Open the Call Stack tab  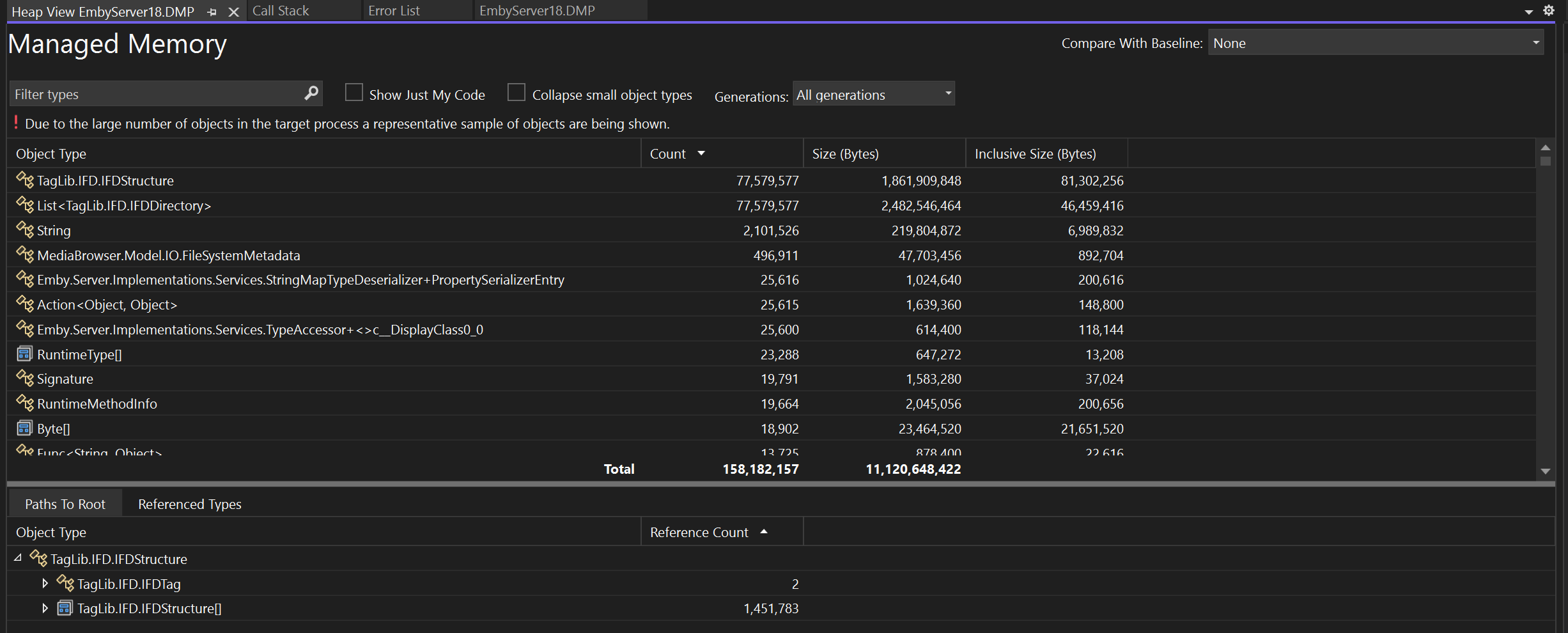point(281,11)
